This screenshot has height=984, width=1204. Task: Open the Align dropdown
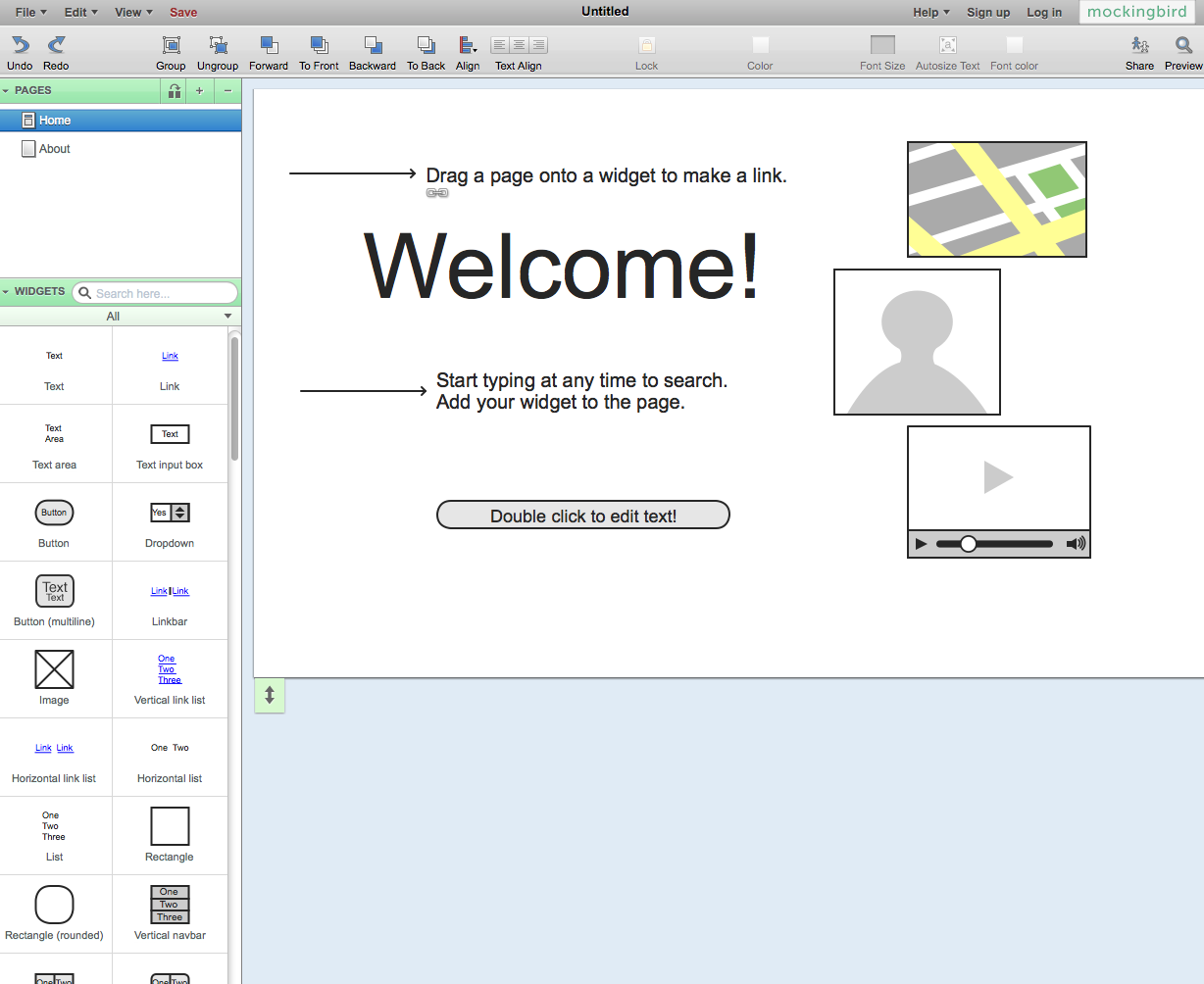[x=468, y=45]
